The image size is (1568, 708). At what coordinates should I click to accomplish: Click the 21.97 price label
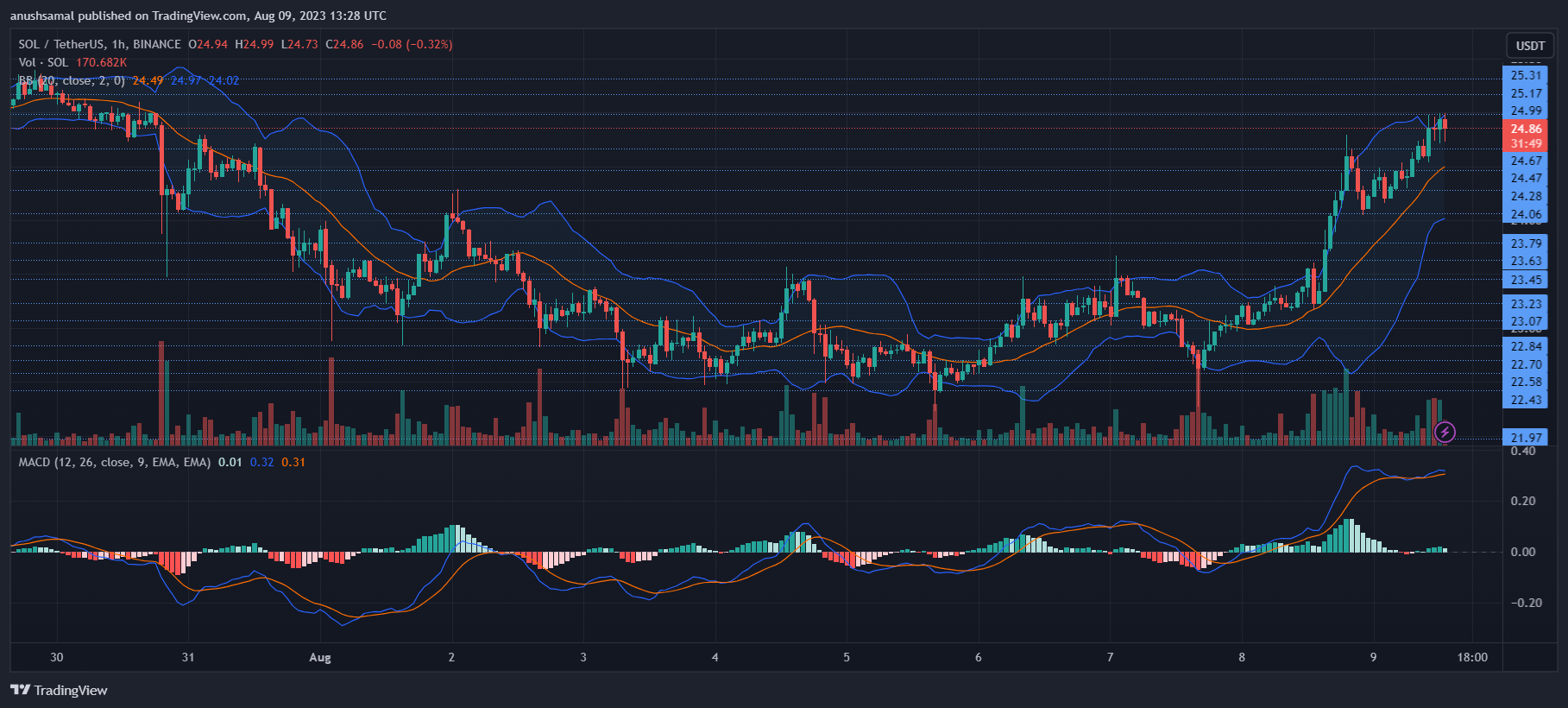point(1526,438)
